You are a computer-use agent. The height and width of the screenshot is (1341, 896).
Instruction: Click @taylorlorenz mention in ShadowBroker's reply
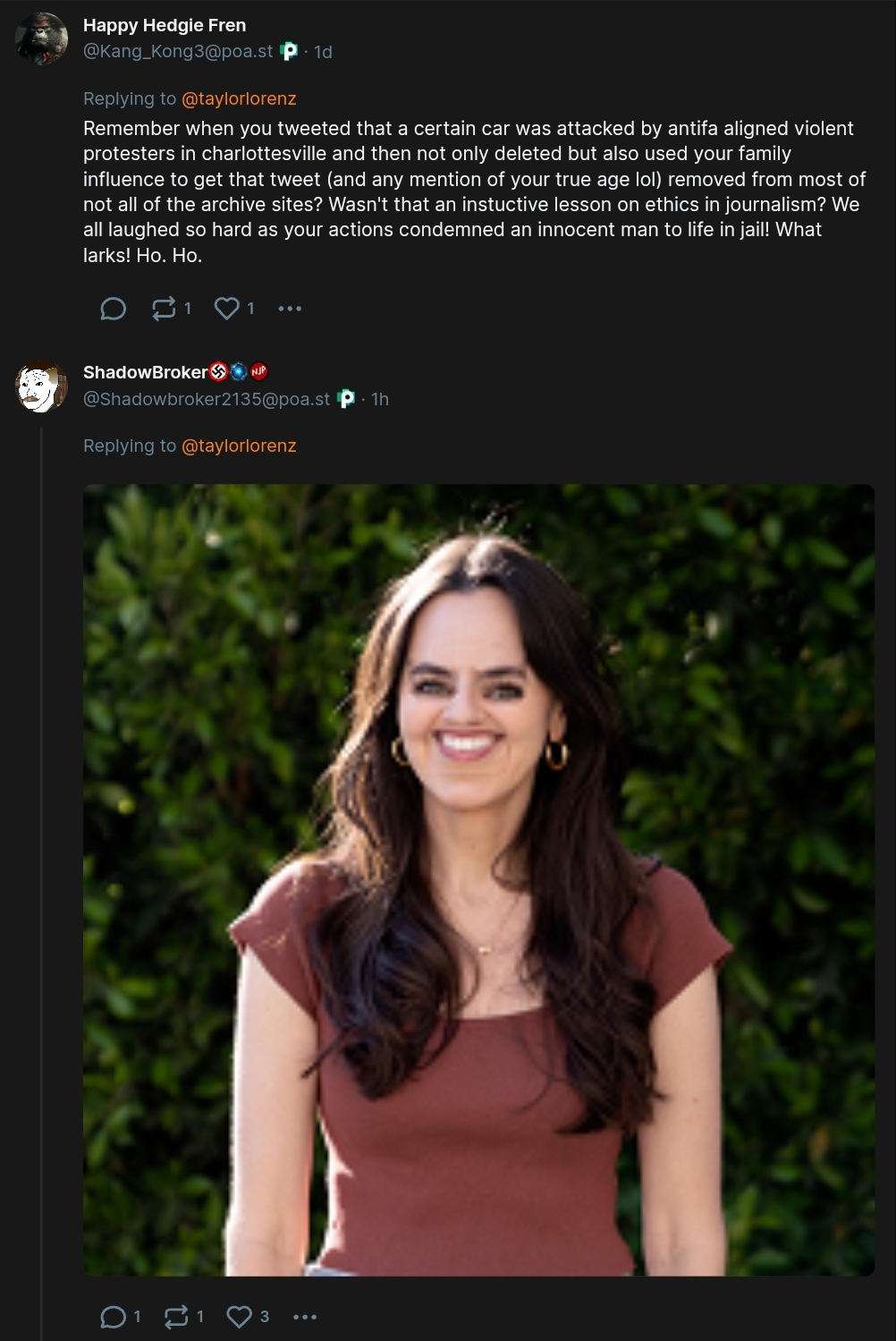pos(239,446)
